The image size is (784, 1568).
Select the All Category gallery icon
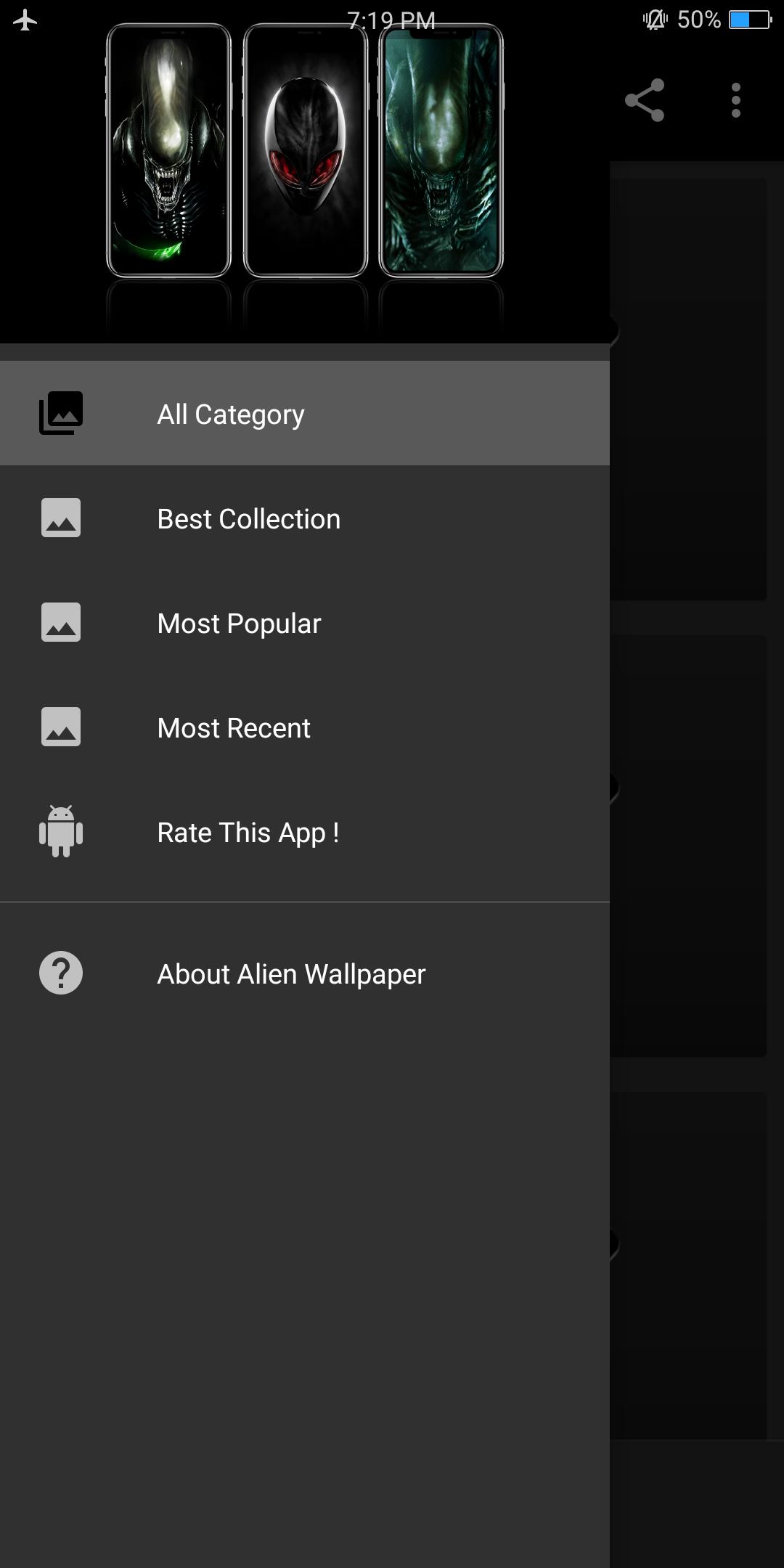61,413
